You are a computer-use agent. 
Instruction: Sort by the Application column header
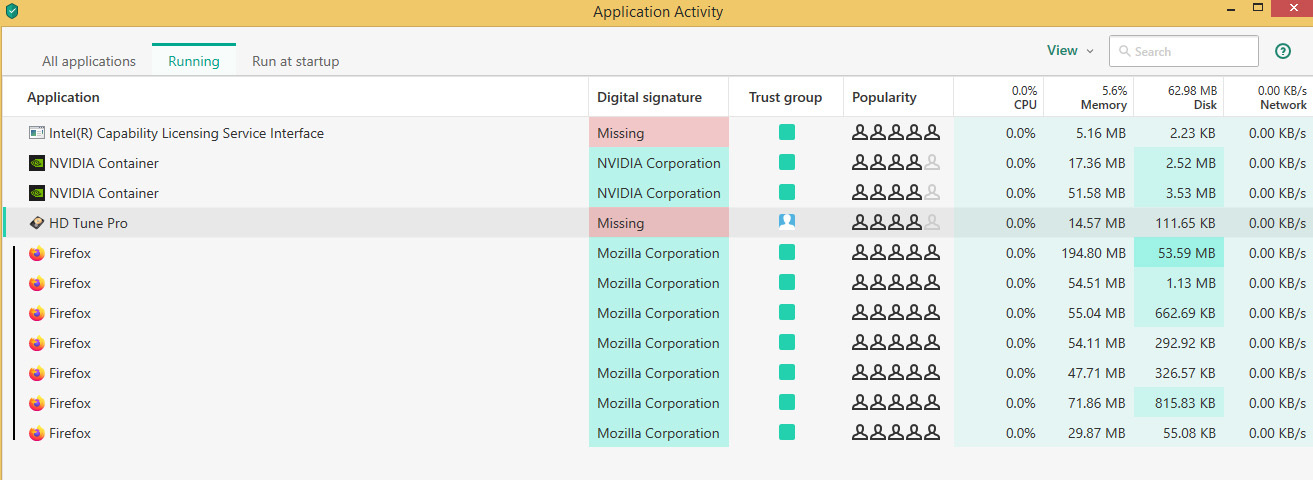pos(63,97)
